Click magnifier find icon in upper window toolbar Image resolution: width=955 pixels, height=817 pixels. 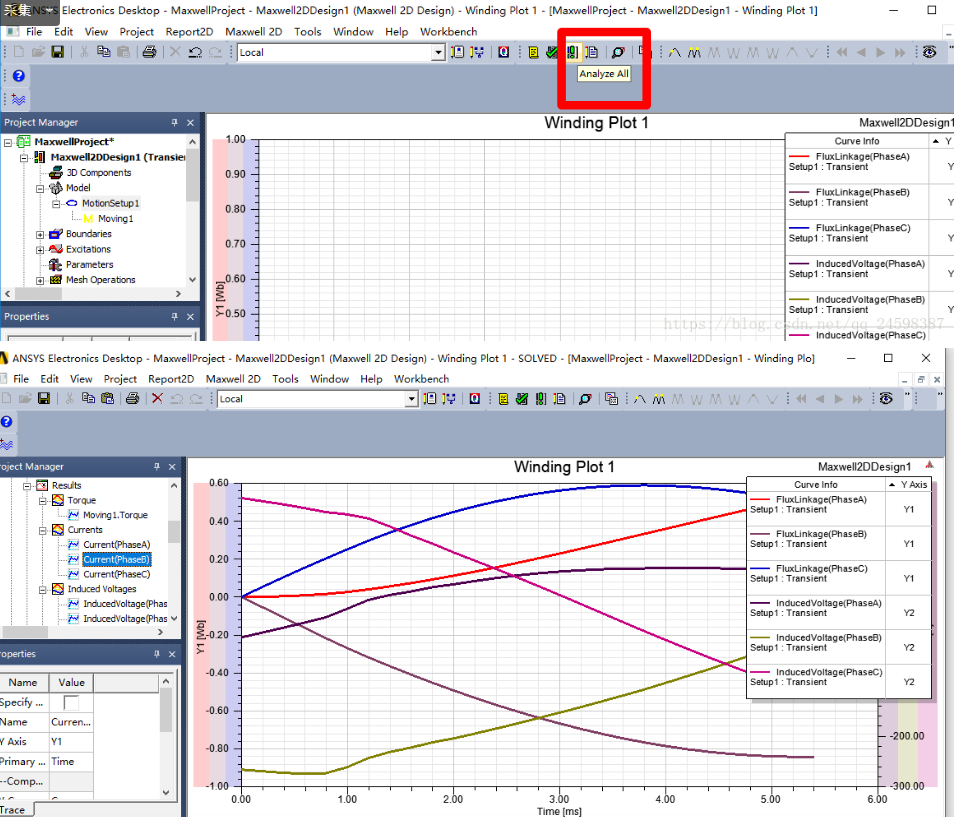[618, 52]
